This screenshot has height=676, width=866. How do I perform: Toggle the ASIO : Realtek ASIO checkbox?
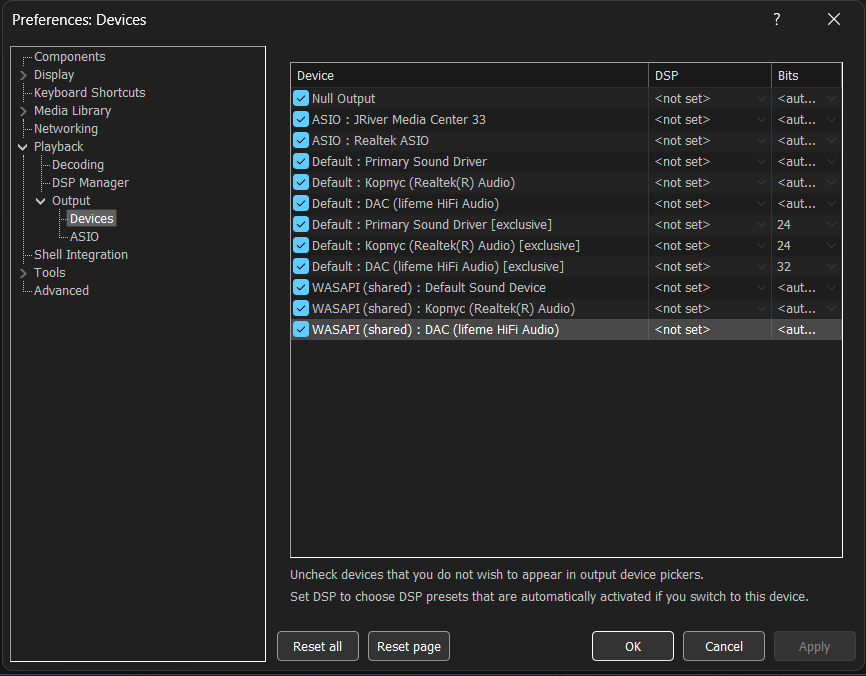tap(301, 141)
